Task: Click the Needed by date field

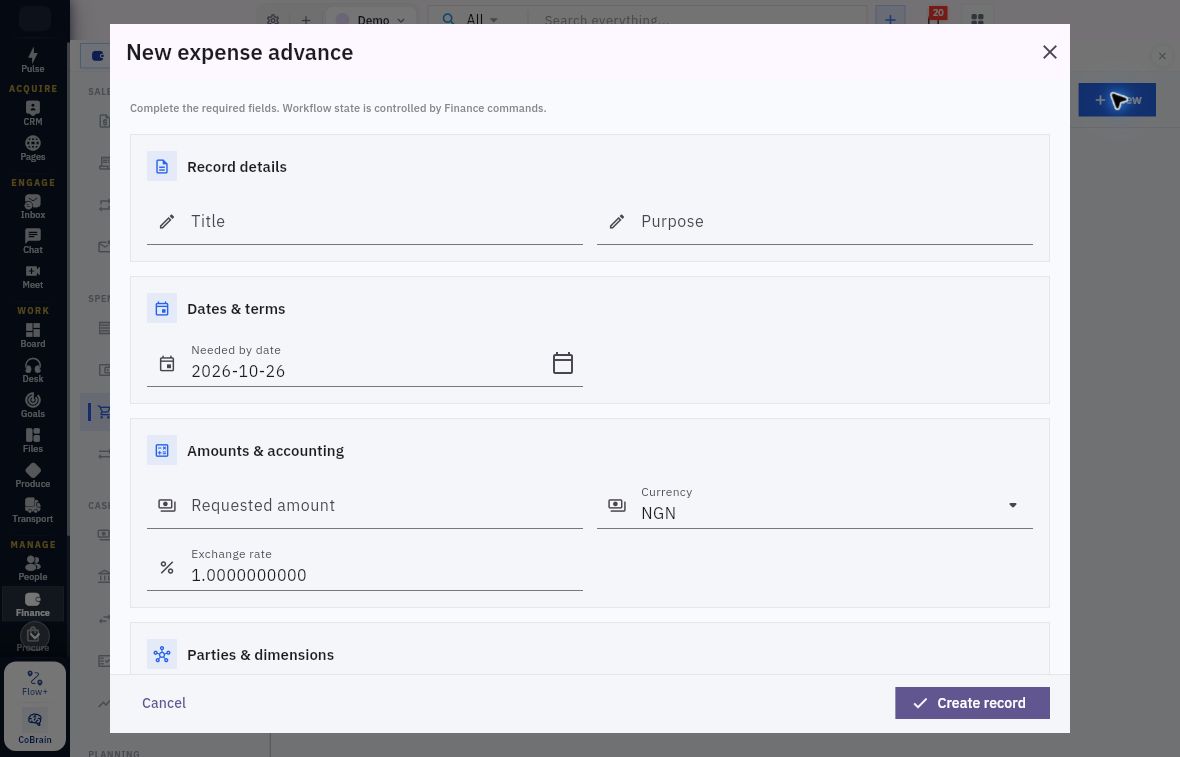Action: (x=364, y=363)
